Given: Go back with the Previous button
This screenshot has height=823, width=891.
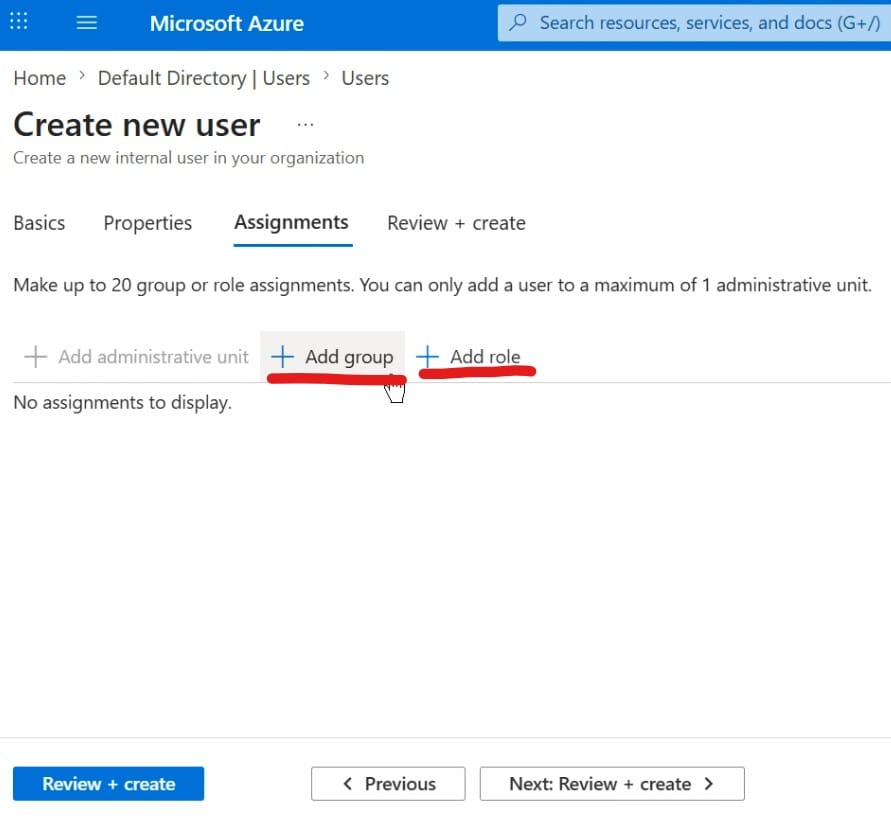Looking at the screenshot, I should (388, 784).
